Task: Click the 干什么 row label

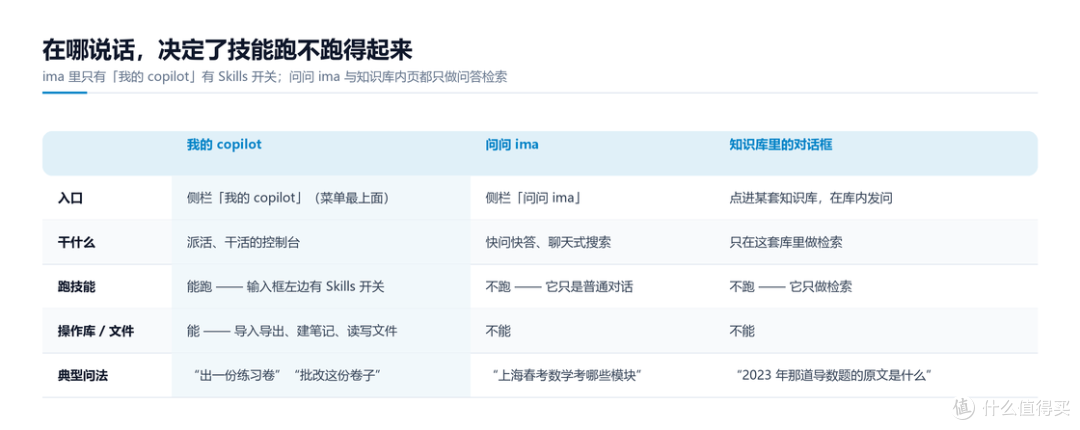Action: [x=76, y=243]
